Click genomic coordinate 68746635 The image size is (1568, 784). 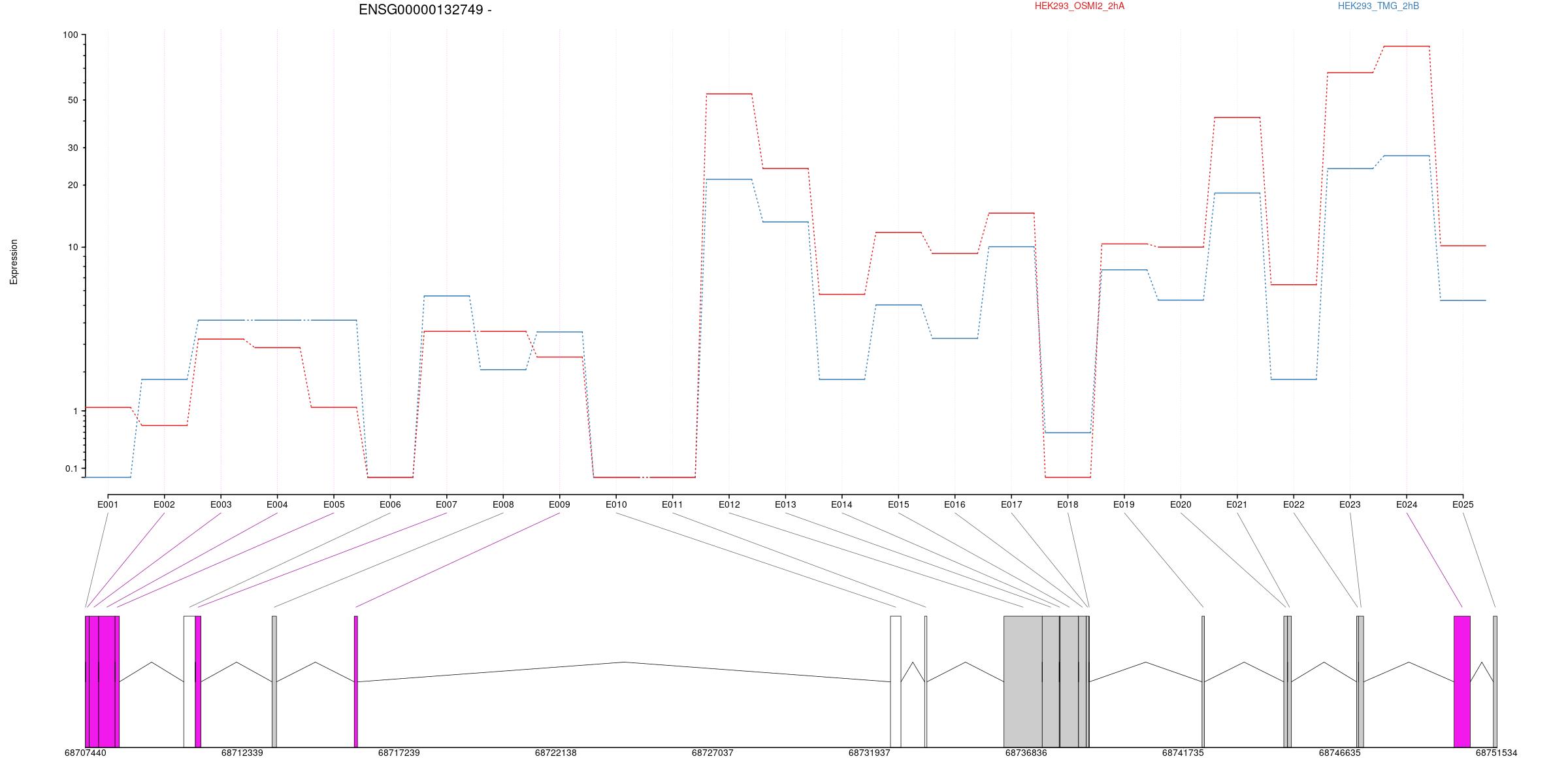[1339, 753]
